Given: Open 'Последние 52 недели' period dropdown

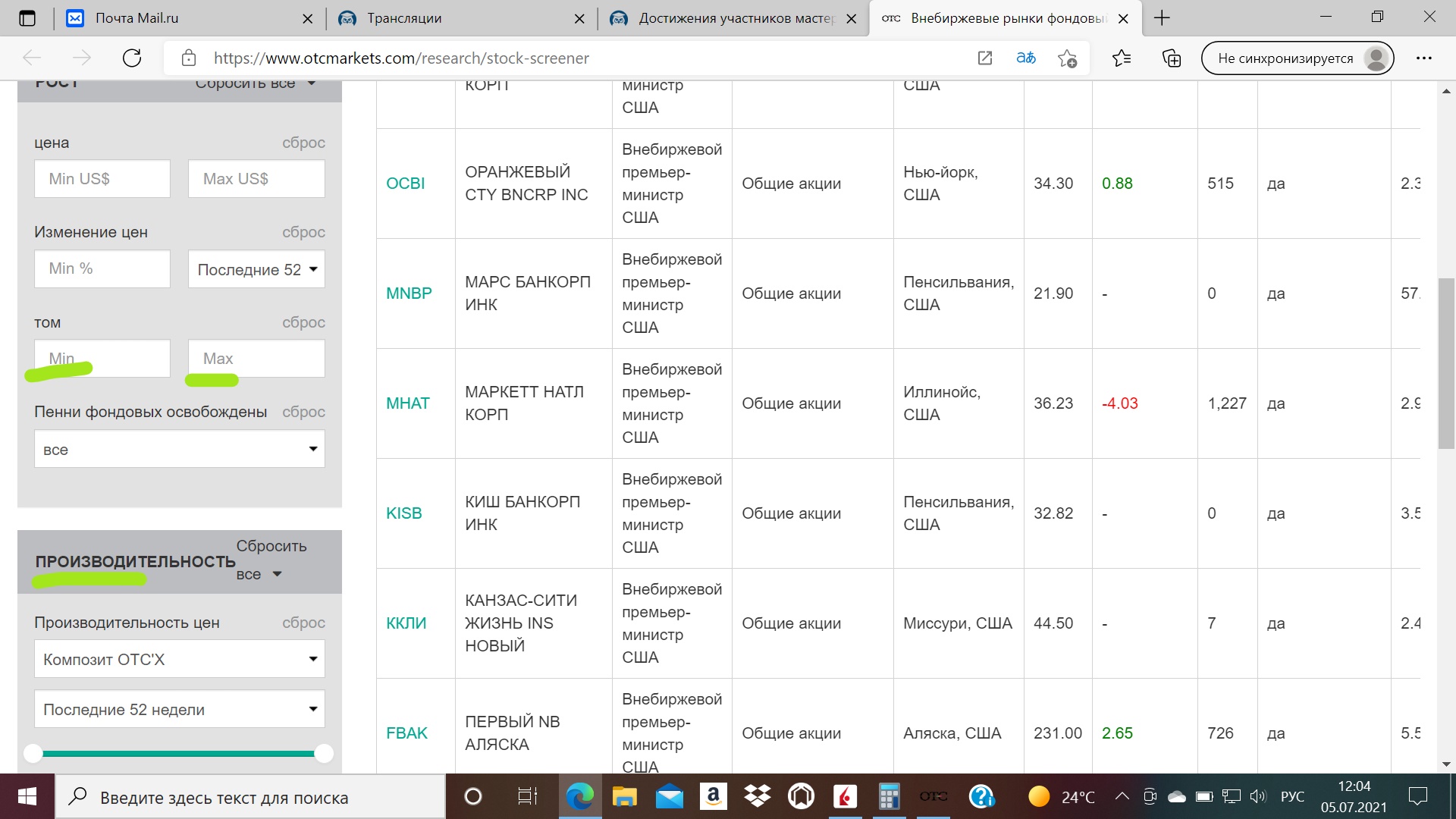Looking at the screenshot, I should (180, 709).
